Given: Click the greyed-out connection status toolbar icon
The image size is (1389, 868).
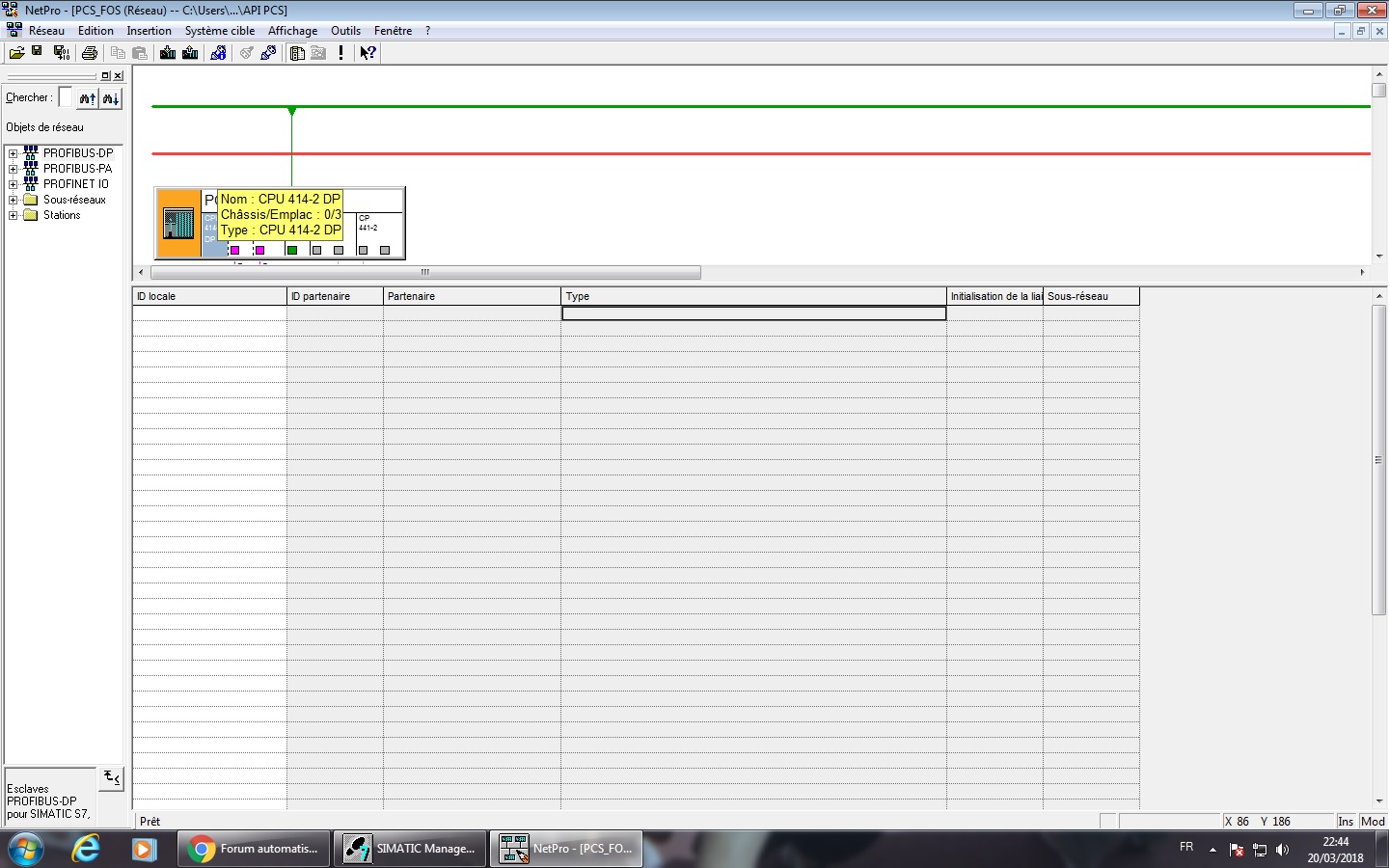Looking at the screenshot, I should [247, 53].
